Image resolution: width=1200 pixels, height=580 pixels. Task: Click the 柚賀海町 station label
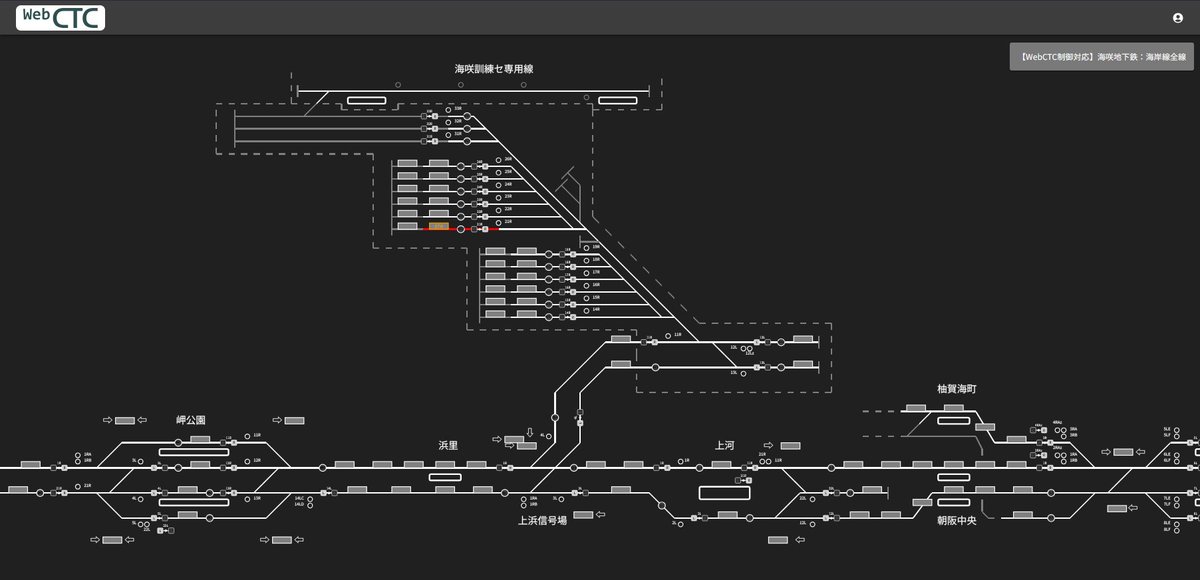coord(956,389)
